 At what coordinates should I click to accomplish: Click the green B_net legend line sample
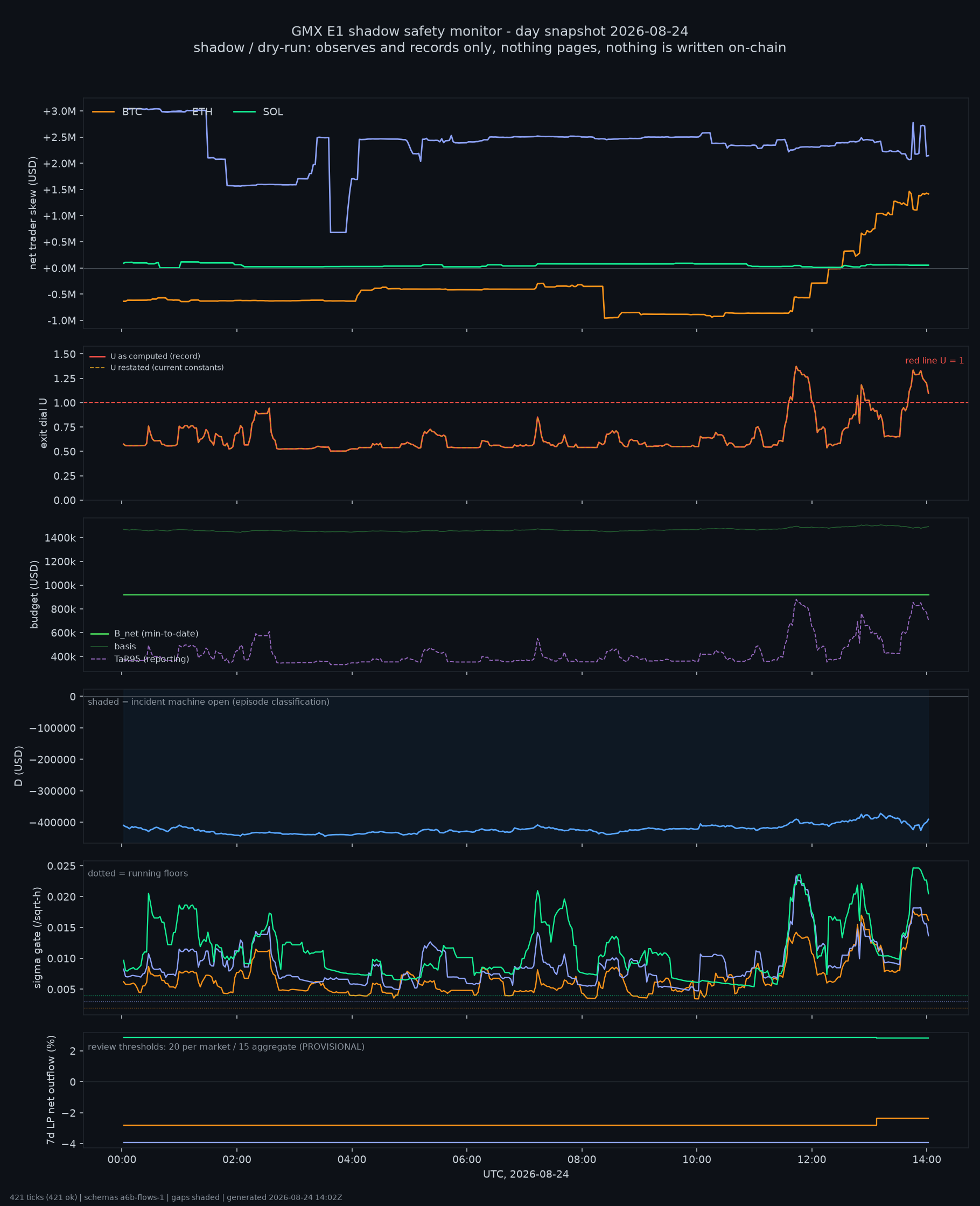coord(100,634)
